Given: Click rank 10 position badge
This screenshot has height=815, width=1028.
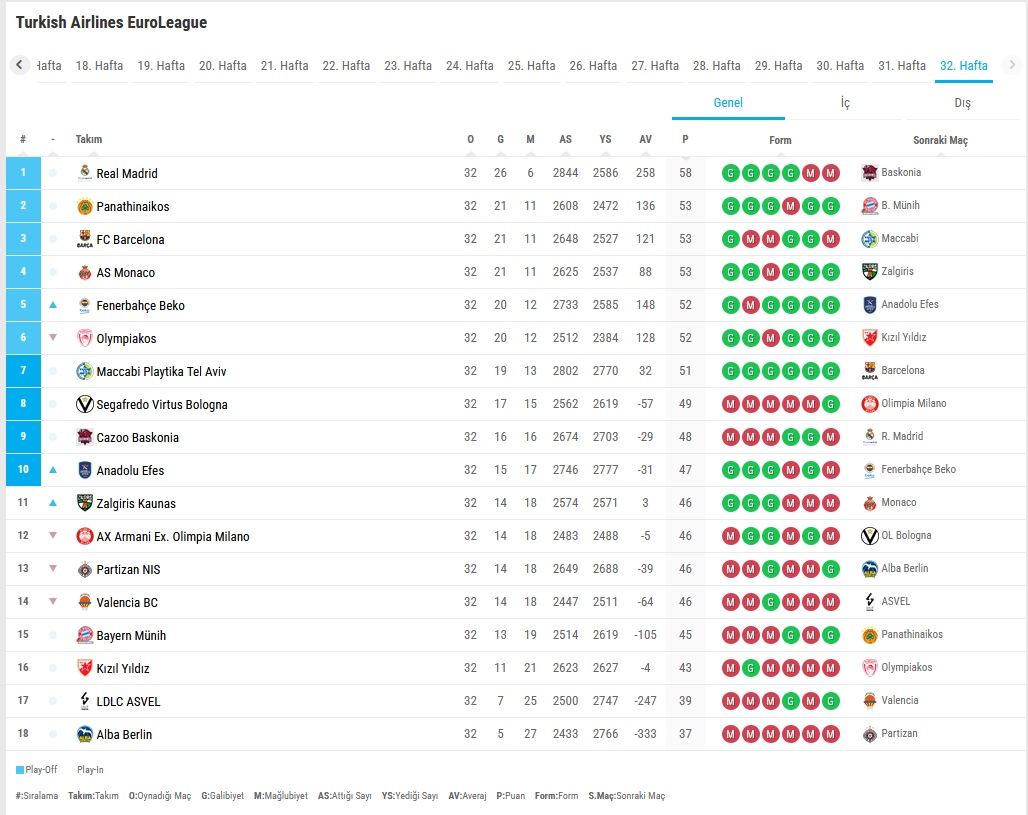Looking at the screenshot, I should pyautogui.click(x=24, y=470).
